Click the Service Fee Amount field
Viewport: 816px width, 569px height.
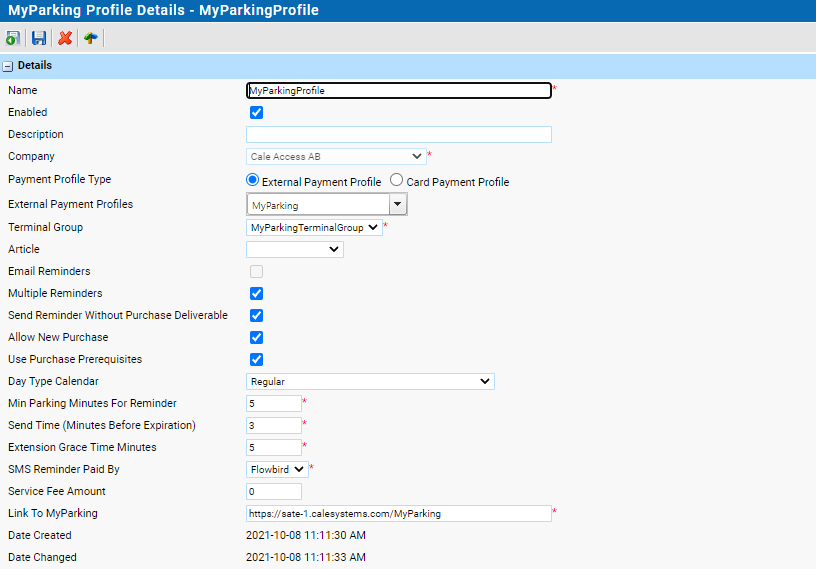point(274,491)
